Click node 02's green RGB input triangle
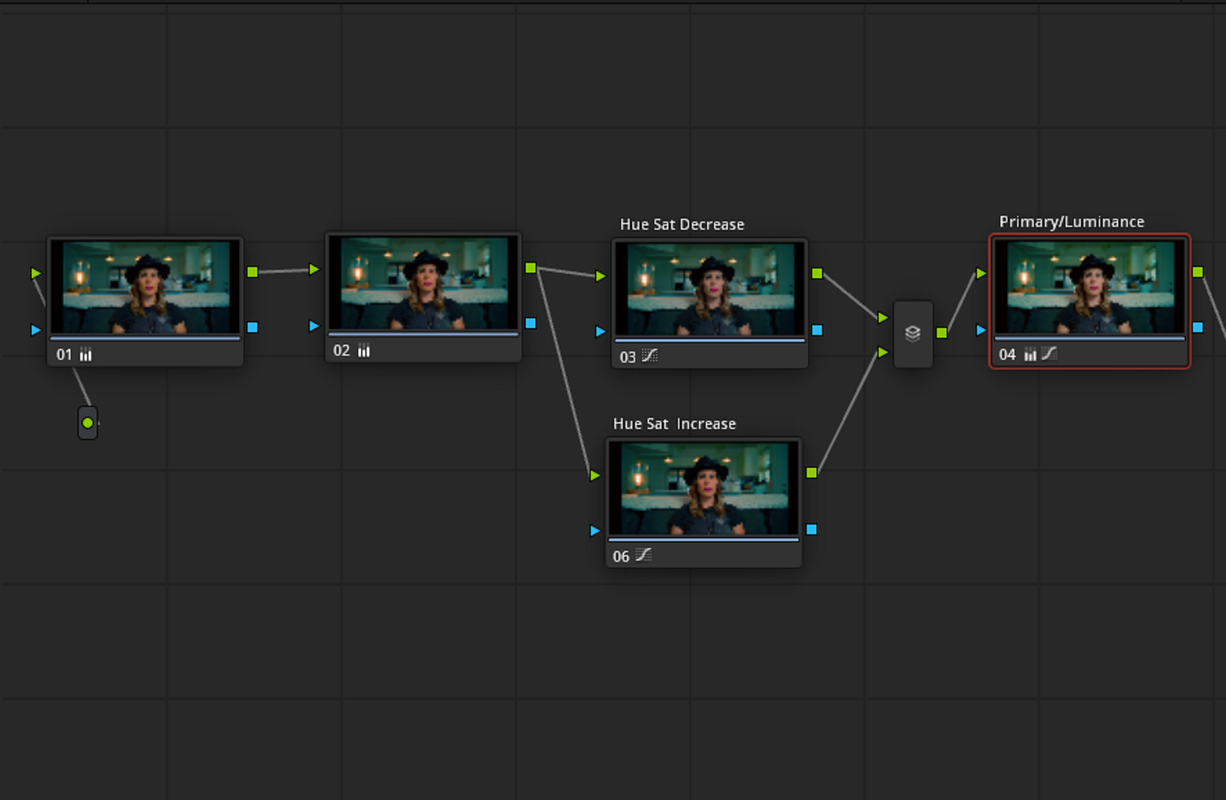 (315, 269)
